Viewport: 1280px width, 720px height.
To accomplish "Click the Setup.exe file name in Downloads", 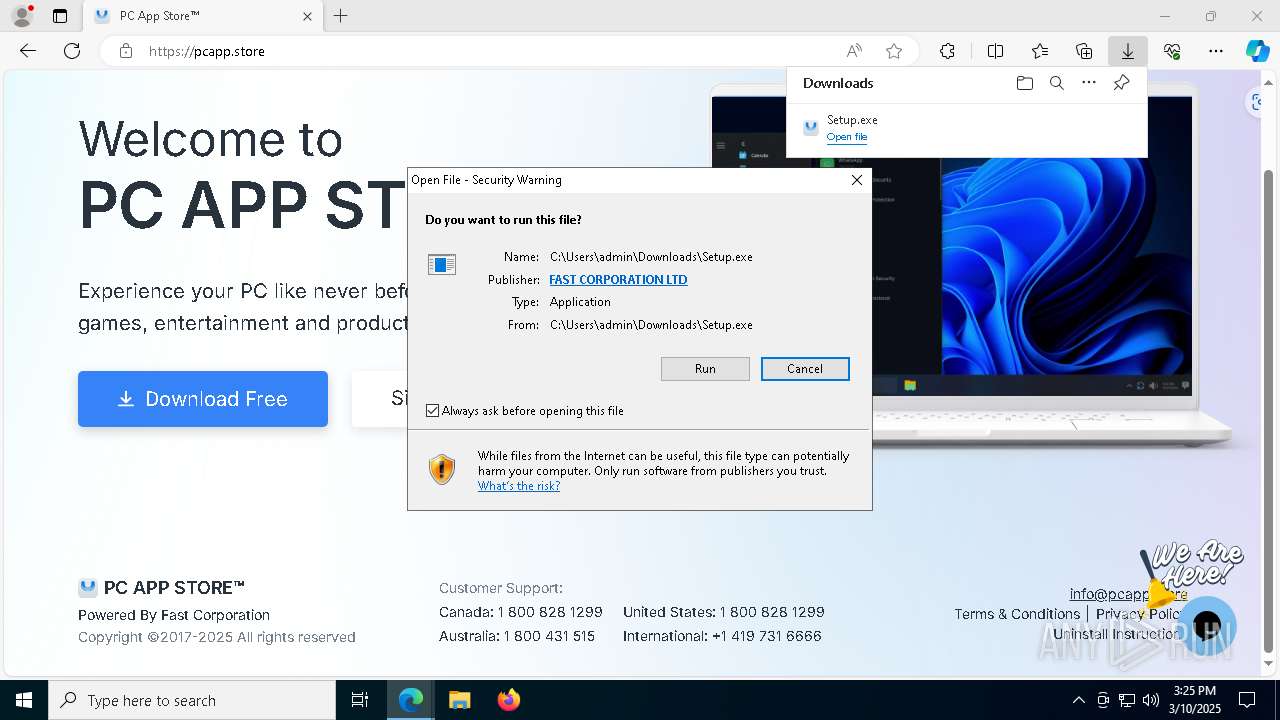I will pos(852,120).
